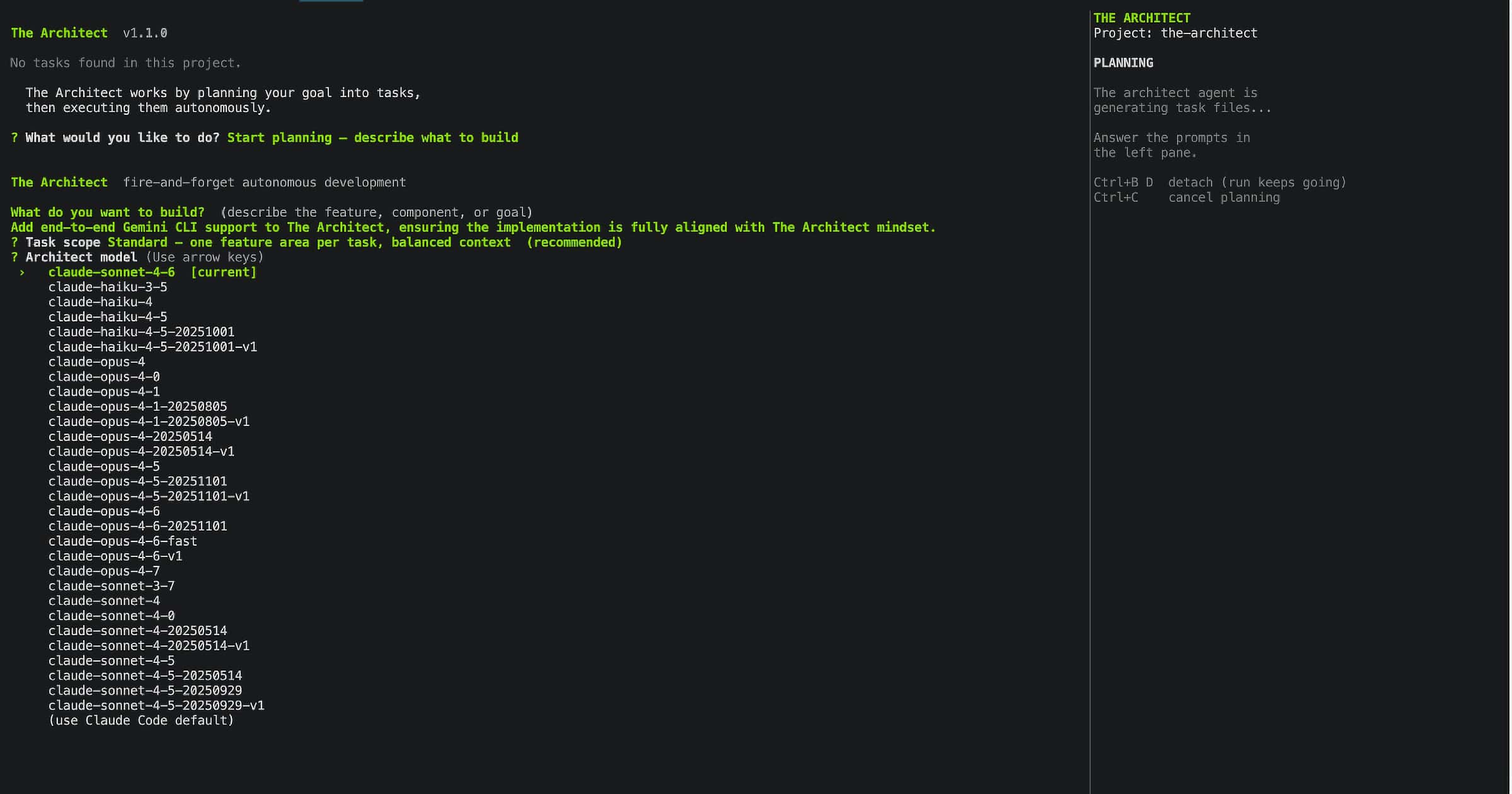
Task: Click the '(Use arrow keys)' hint
Action: coord(205,258)
